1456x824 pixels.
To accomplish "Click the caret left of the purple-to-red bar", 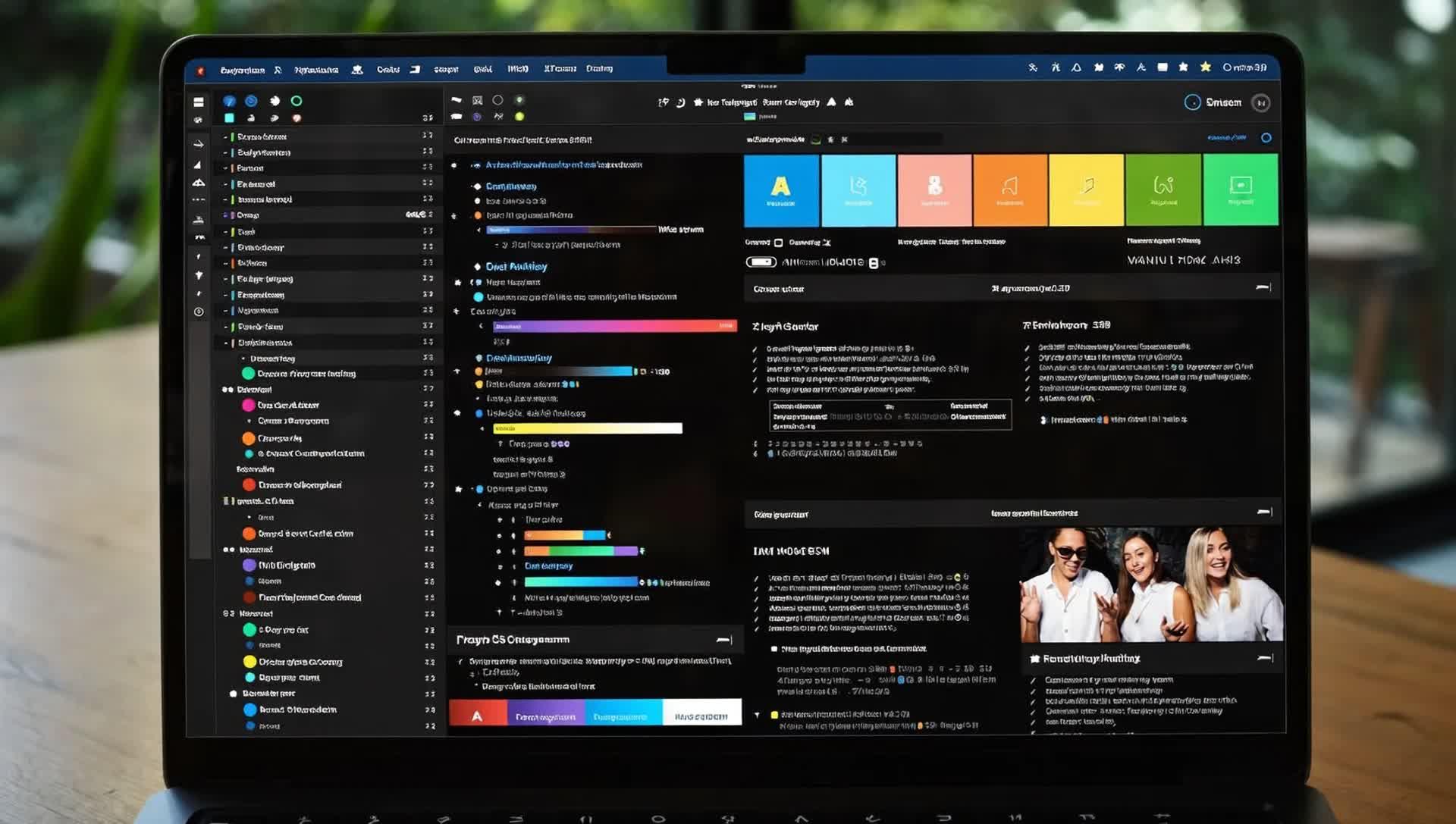I will click(x=481, y=326).
